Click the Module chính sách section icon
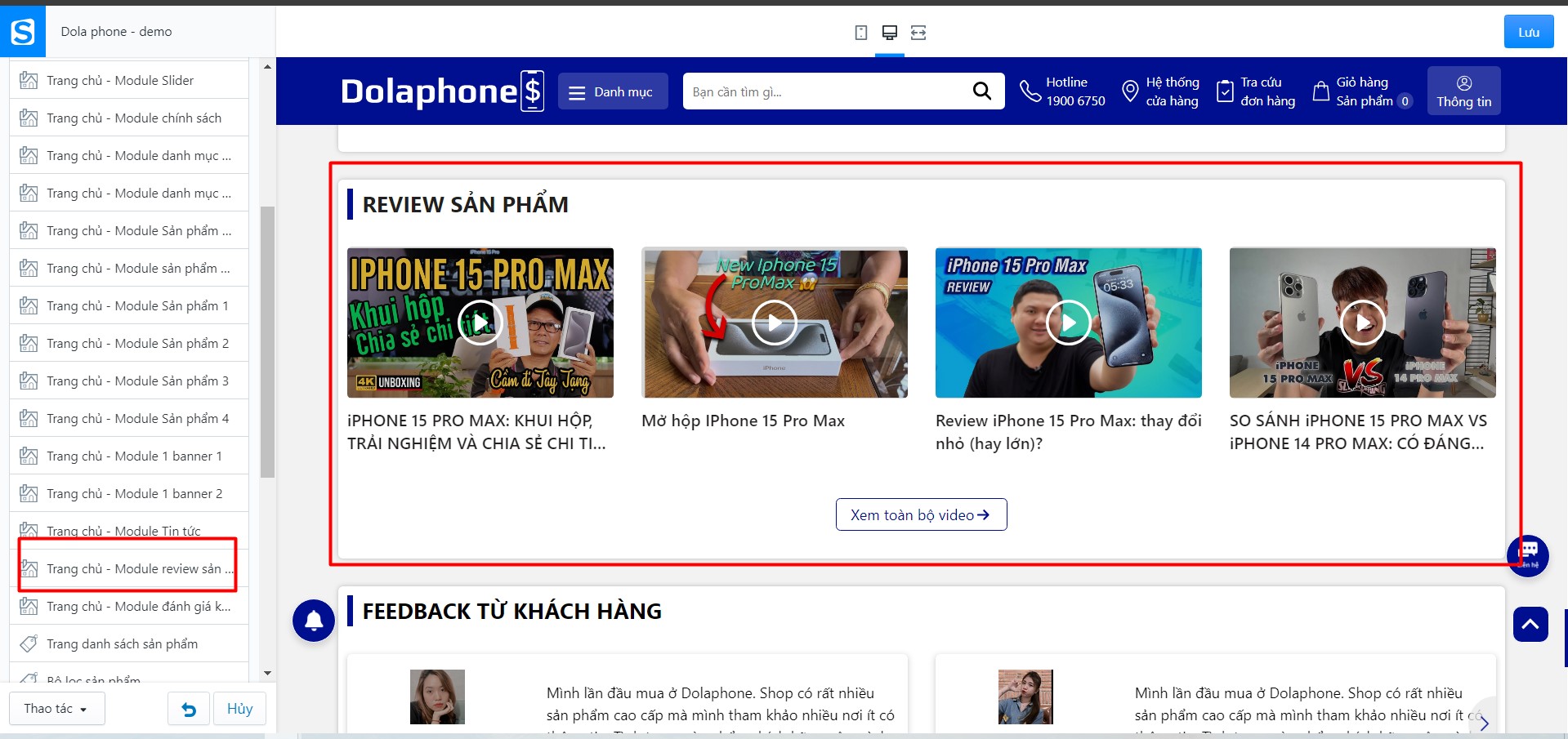1568x739 pixels. click(29, 118)
